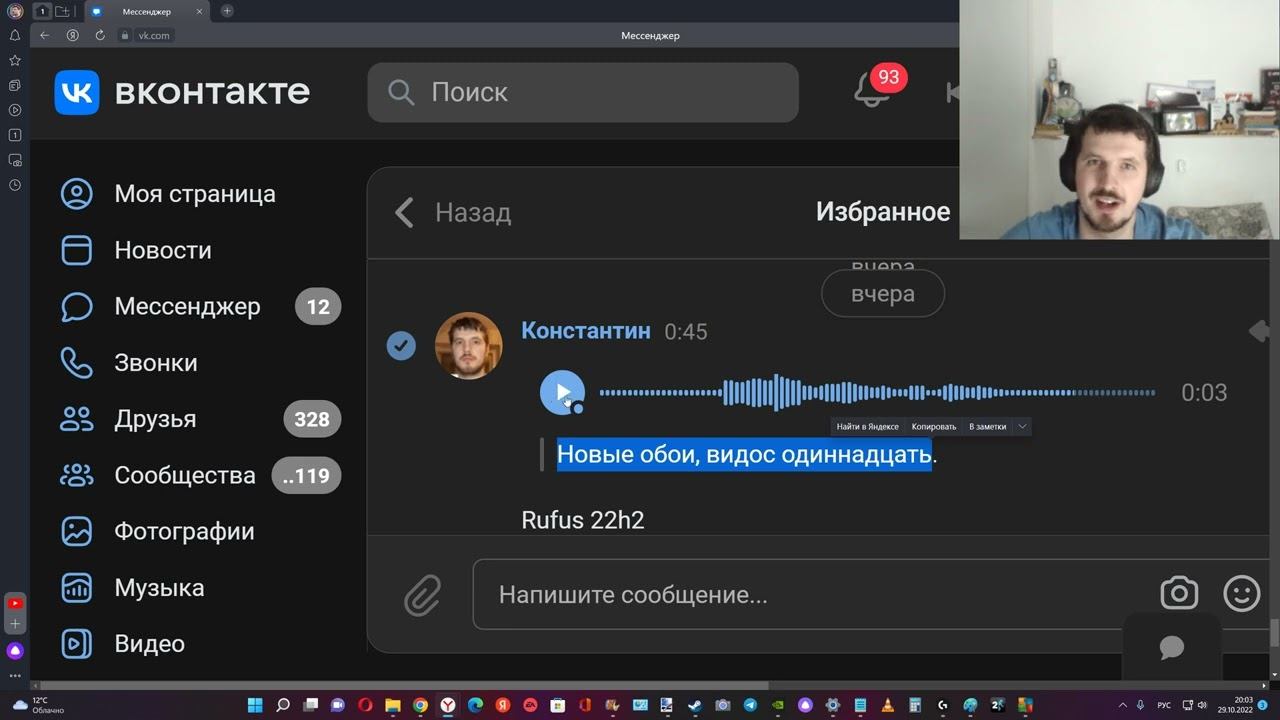Select the message checkmark next to Константин
The width and height of the screenshot is (1280, 720).
pos(401,346)
